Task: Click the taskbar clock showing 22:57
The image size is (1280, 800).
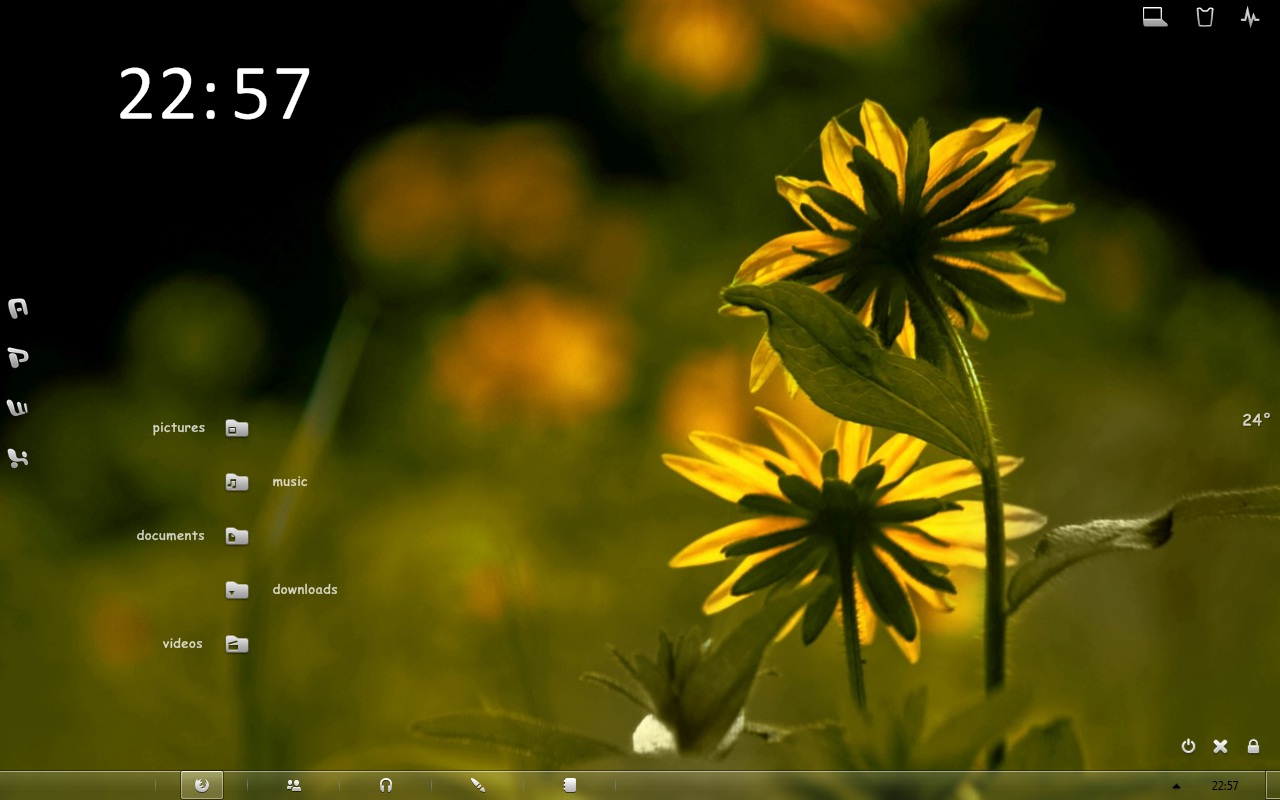Action: 1225,786
